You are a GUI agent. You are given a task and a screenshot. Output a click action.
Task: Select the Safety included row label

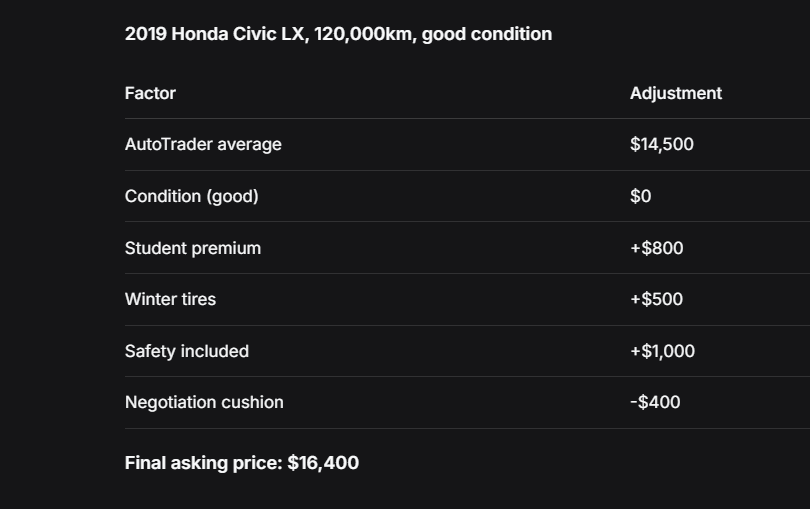pyautogui.click(x=186, y=351)
